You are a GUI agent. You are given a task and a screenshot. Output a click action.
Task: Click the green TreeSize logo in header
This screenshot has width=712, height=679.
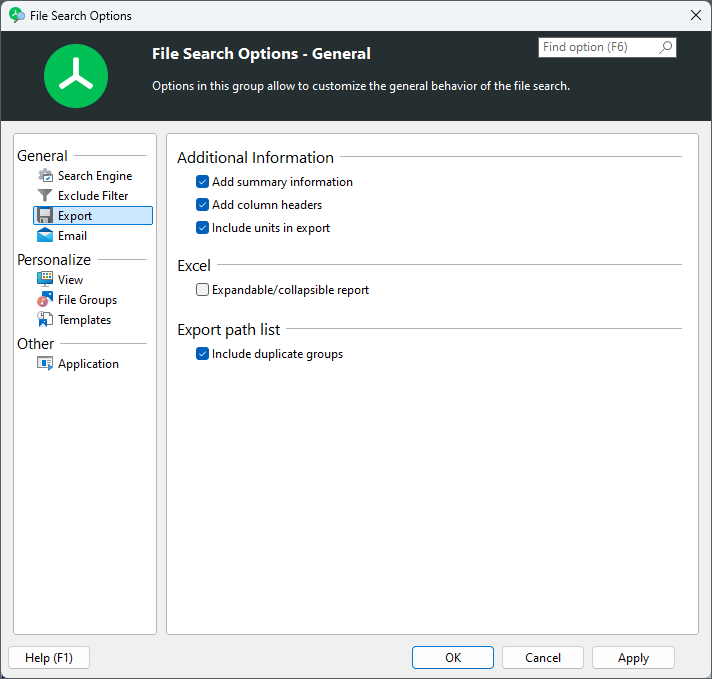pos(76,76)
